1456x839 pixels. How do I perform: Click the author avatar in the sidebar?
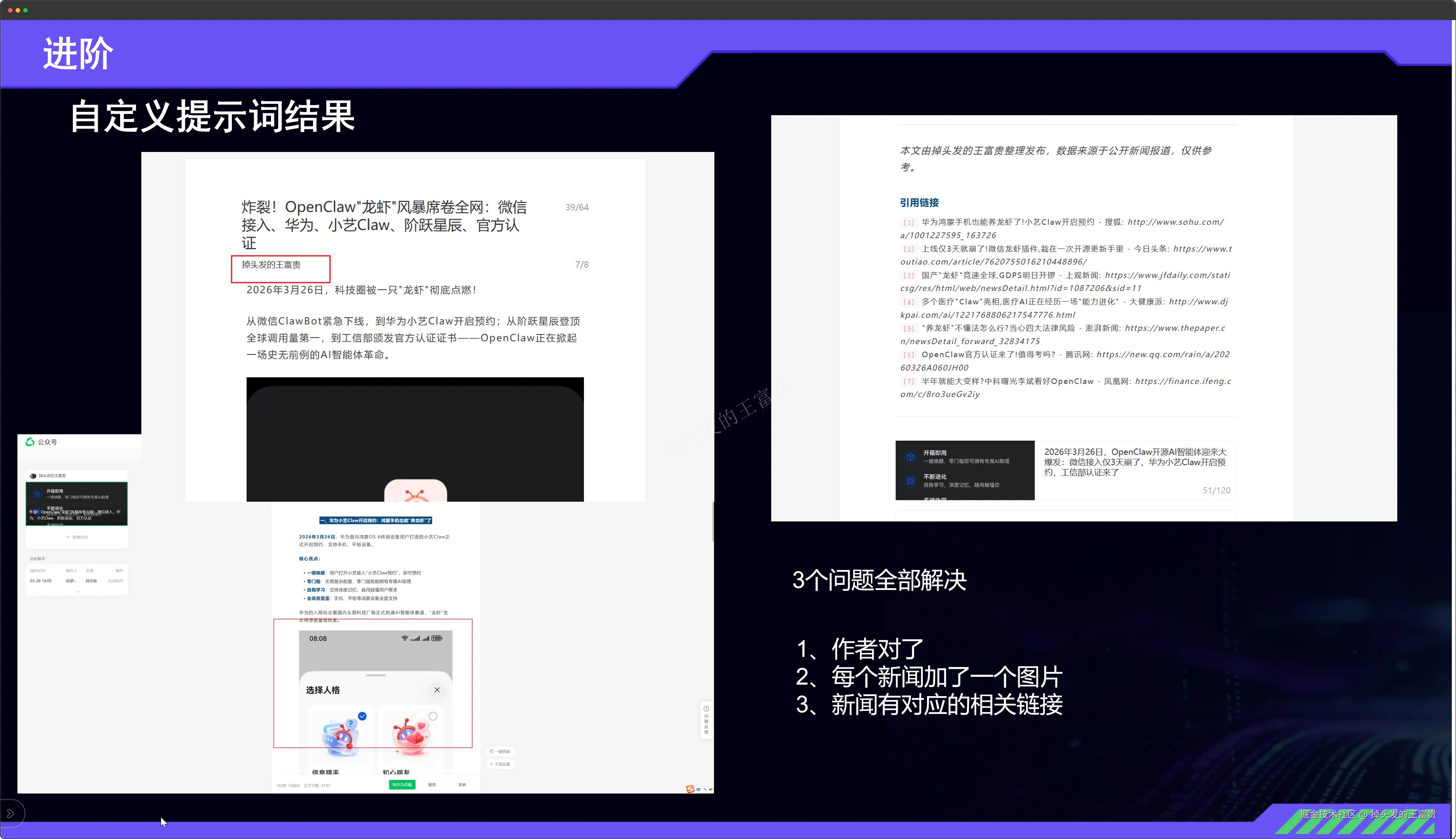(33, 476)
